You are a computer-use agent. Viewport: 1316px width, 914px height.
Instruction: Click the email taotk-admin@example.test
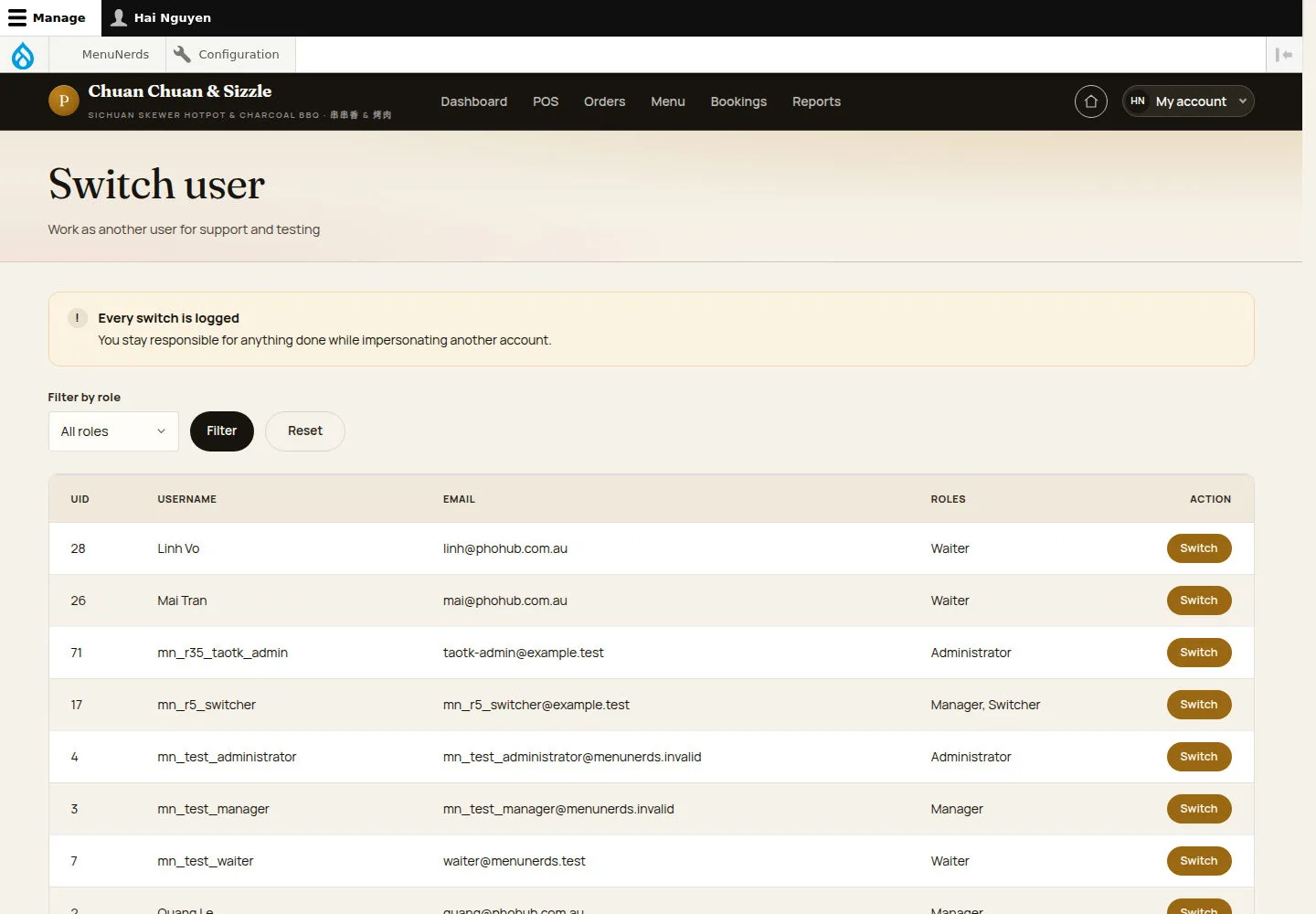click(x=524, y=653)
